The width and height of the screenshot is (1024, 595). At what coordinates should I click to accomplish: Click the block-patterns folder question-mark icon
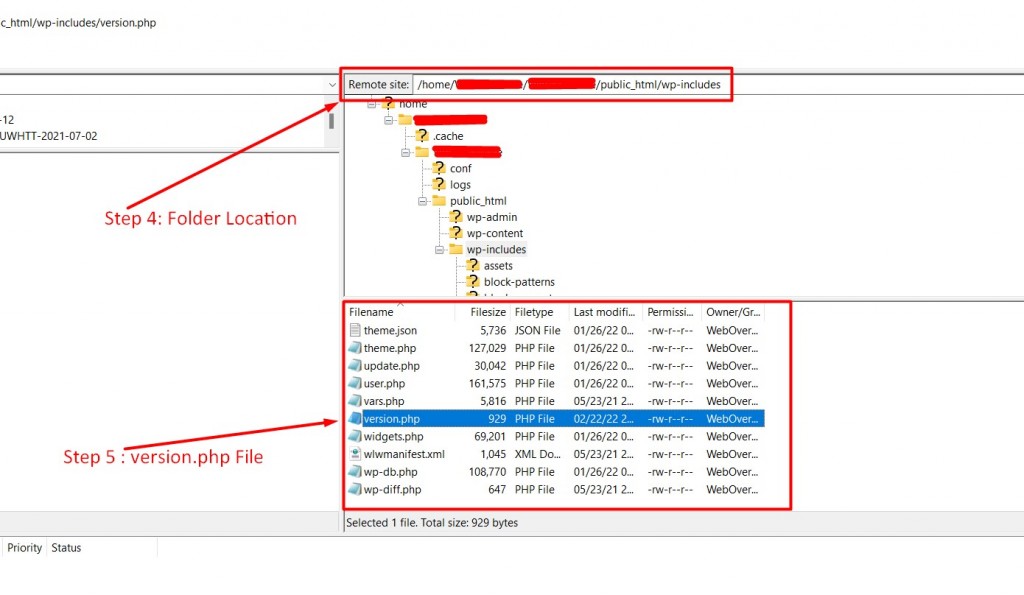tap(473, 281)
